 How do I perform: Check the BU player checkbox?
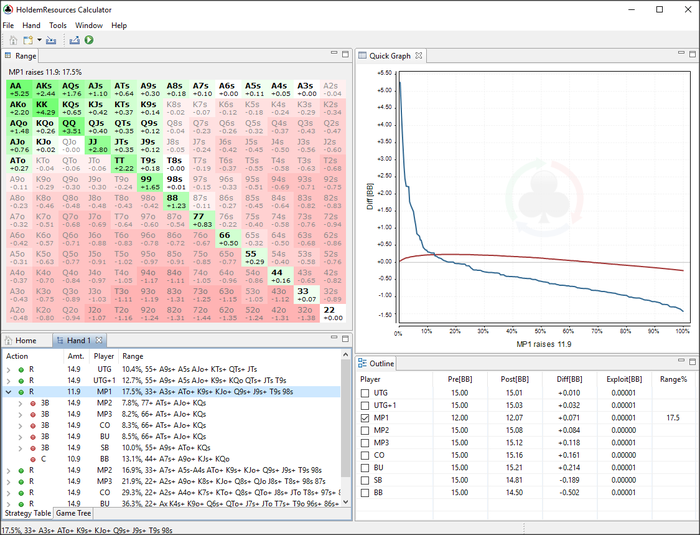365,468
